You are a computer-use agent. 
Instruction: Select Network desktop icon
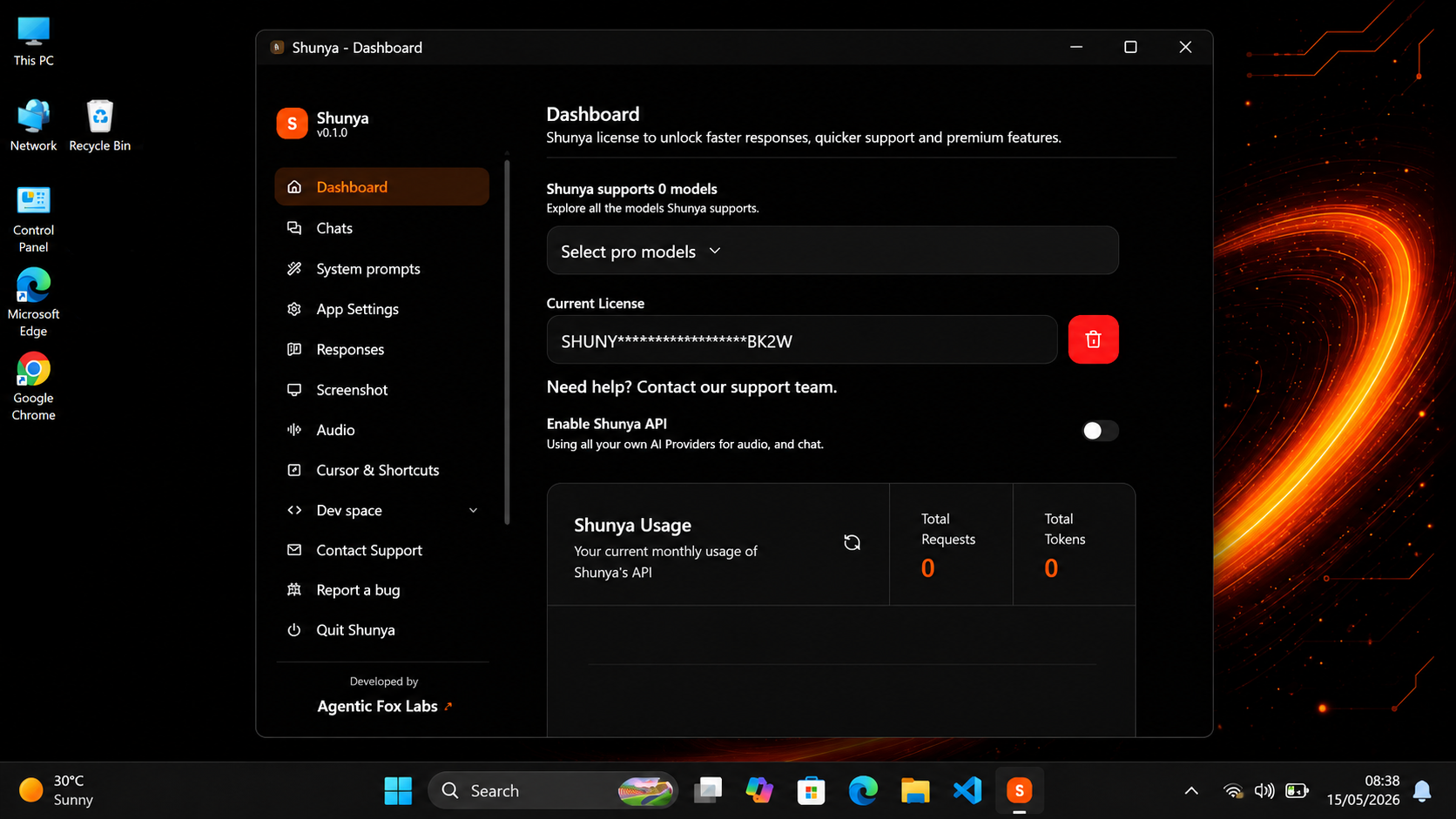(33, 126)
